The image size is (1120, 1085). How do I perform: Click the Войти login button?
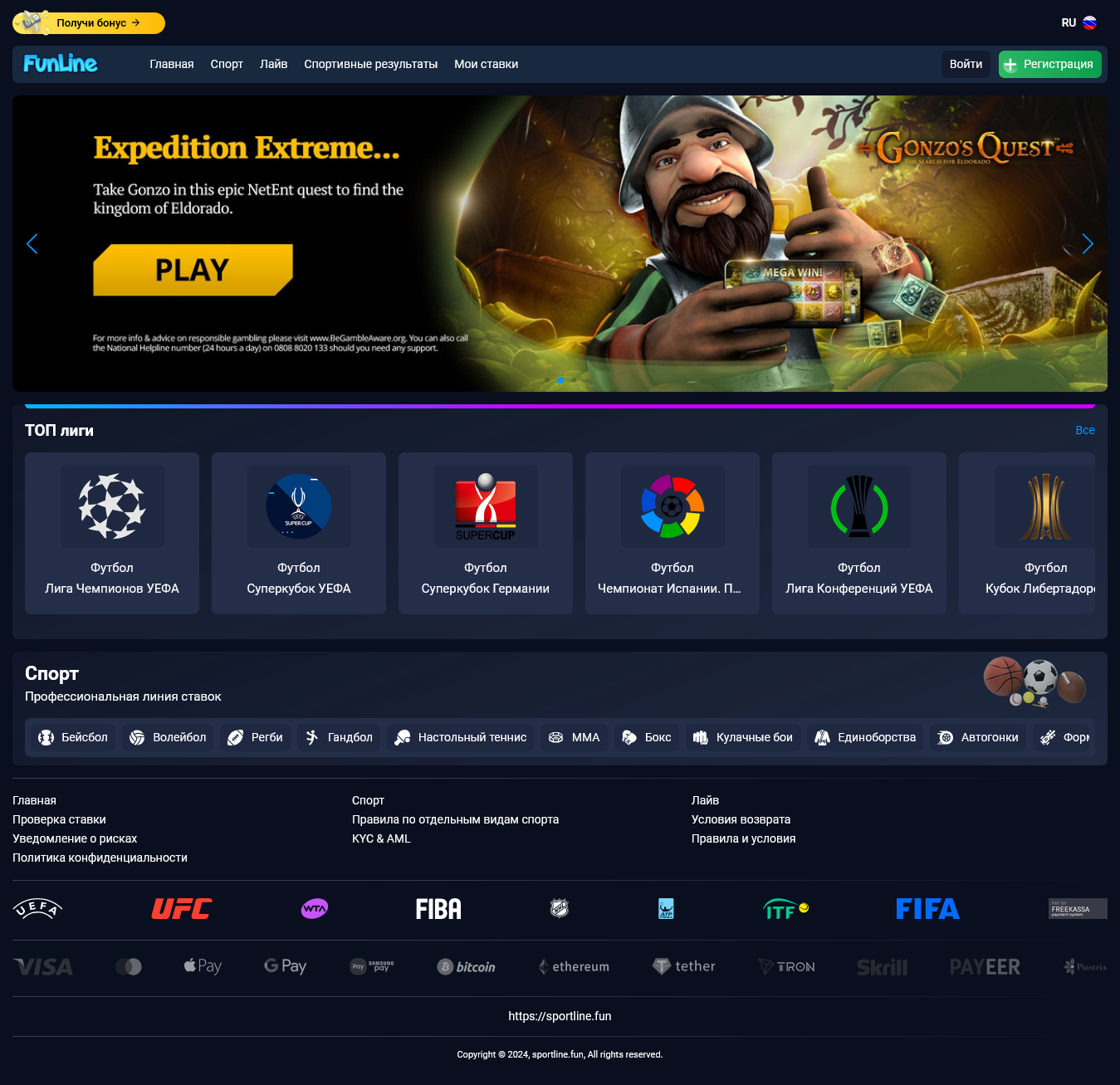966,64
